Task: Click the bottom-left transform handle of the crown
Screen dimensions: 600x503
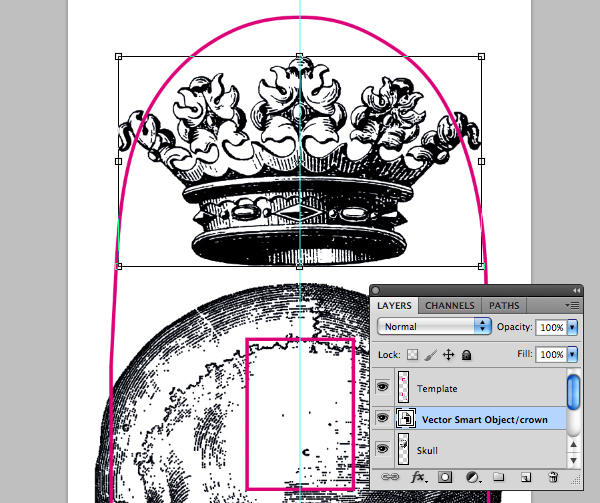Action: pos(119,266)
